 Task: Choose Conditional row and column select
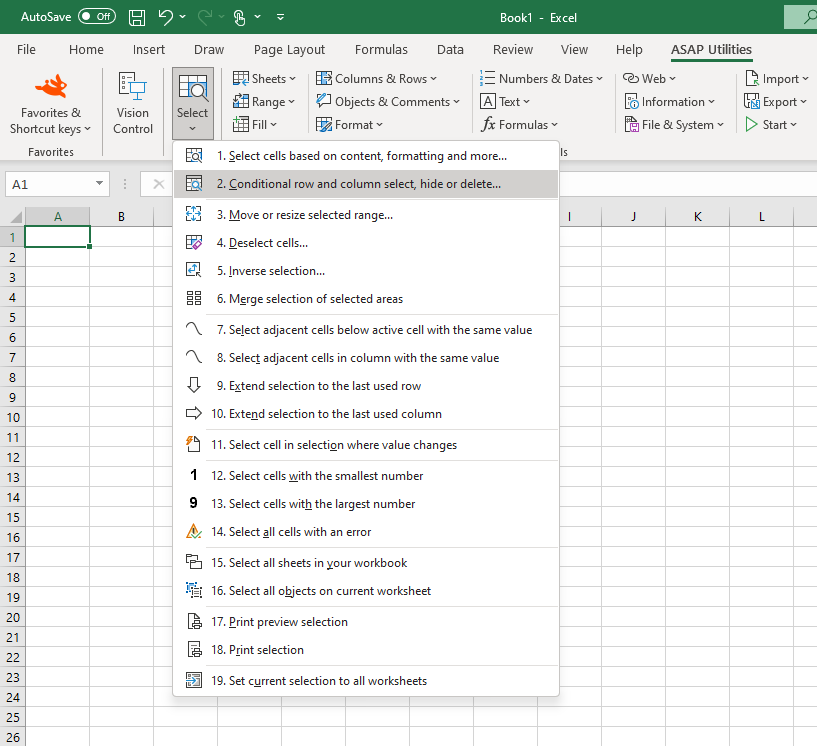tap(366, 184)
